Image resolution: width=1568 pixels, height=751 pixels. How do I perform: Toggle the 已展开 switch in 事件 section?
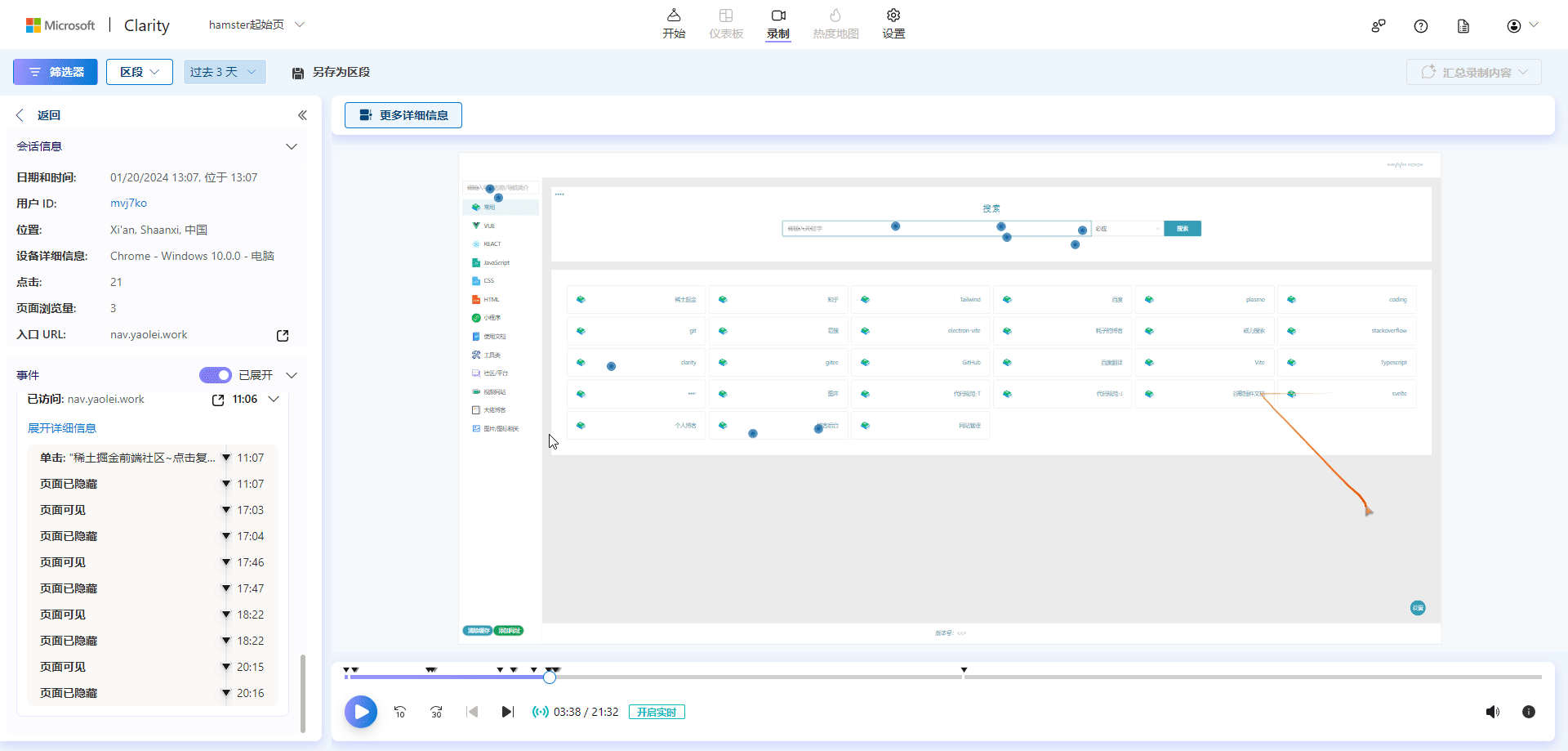(x=215, y=374)
